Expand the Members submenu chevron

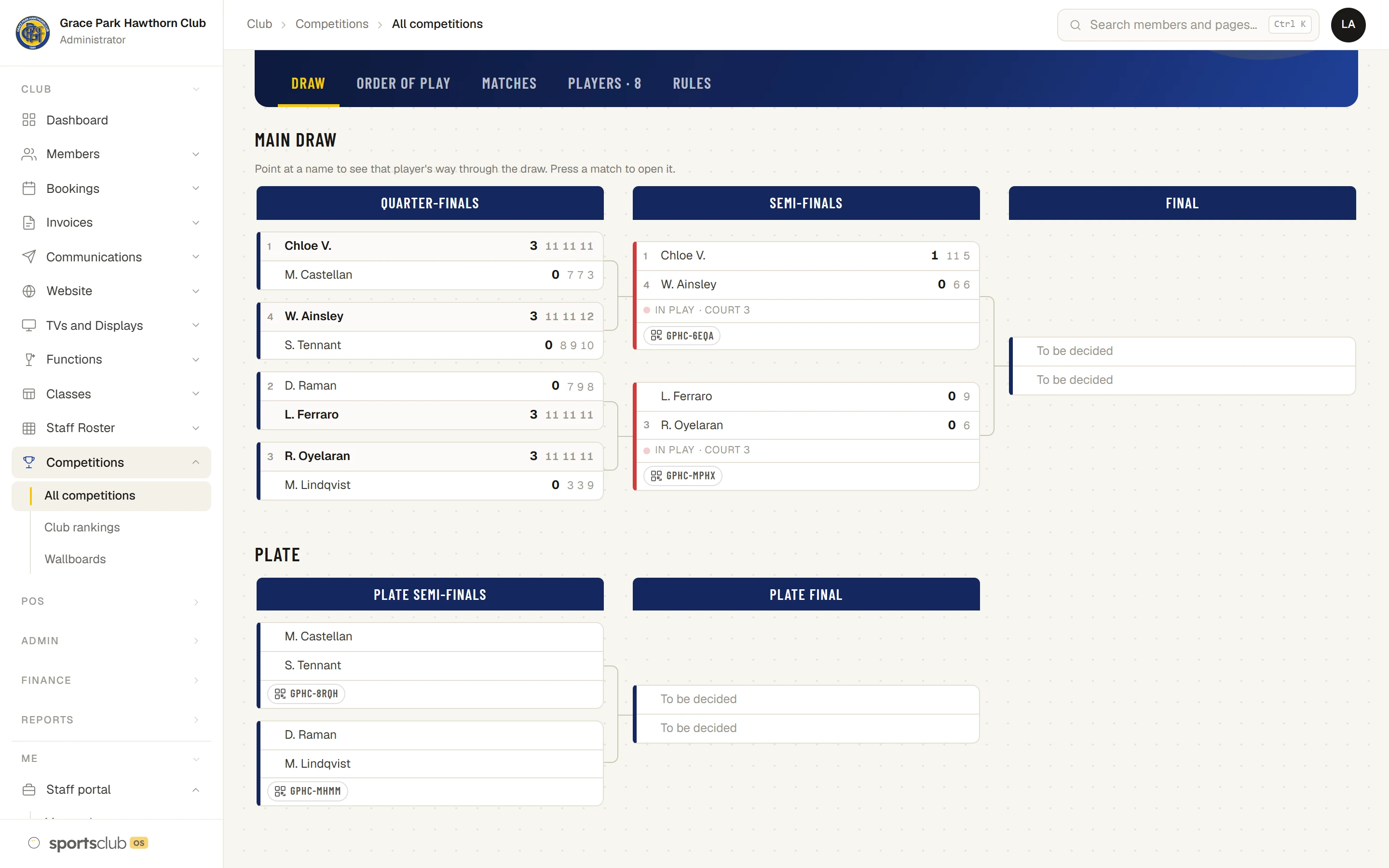point(196,154)
